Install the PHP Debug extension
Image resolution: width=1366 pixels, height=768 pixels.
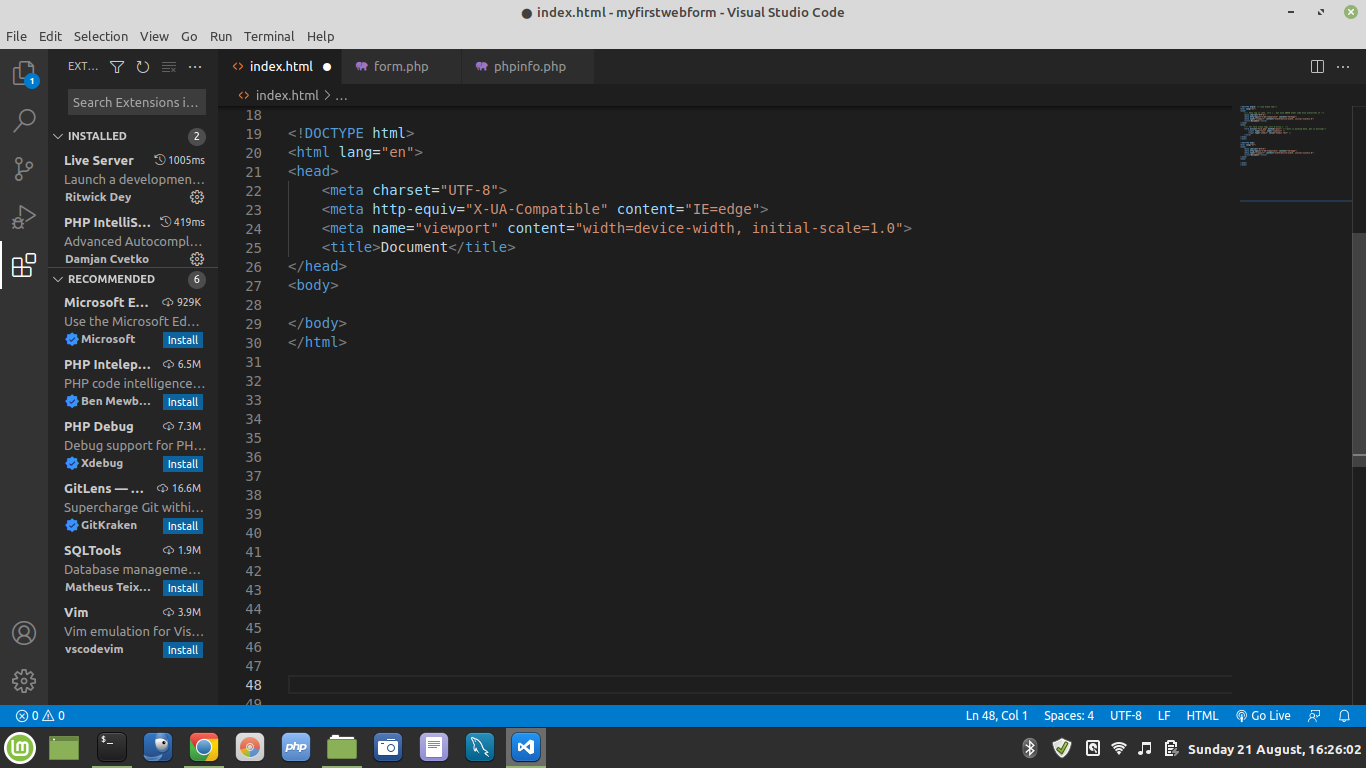point(183,464)
